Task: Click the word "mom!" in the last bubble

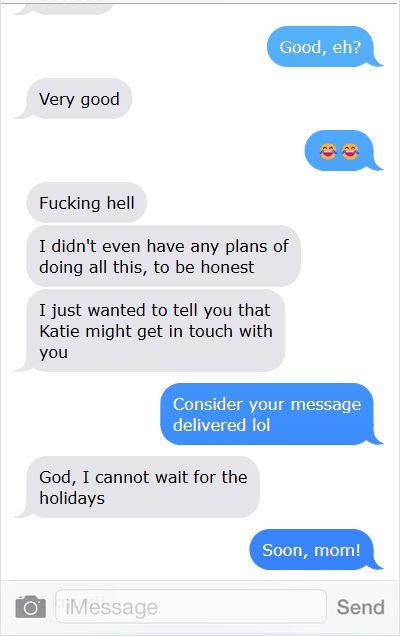Action: point(337,550)
